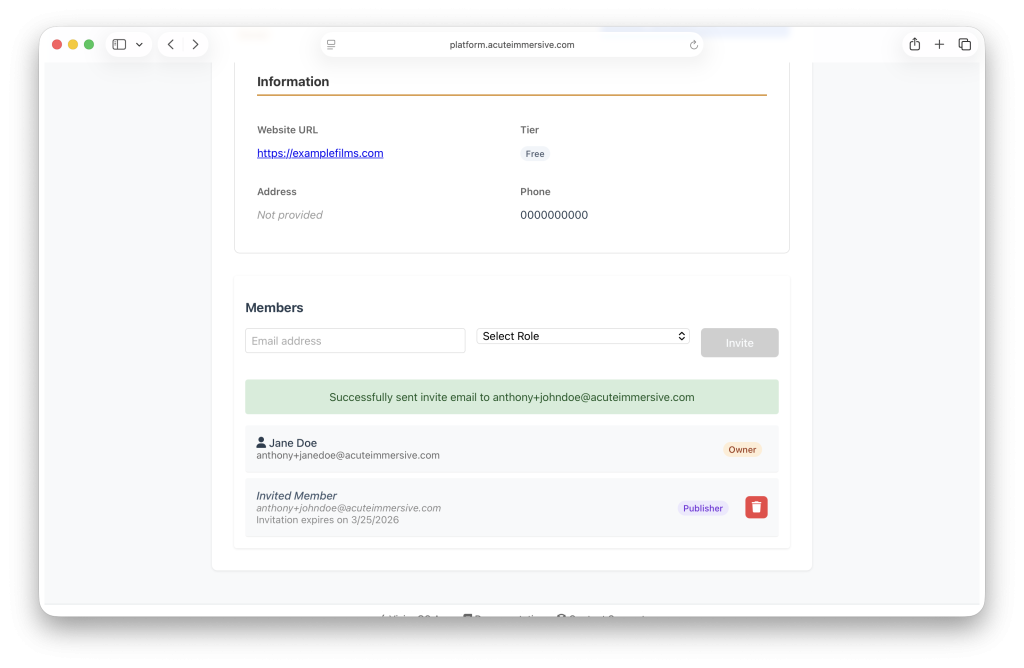The image size is (1024, 668).
Task: Expand the Select Role dropdown
Action: tap(583, 336)
